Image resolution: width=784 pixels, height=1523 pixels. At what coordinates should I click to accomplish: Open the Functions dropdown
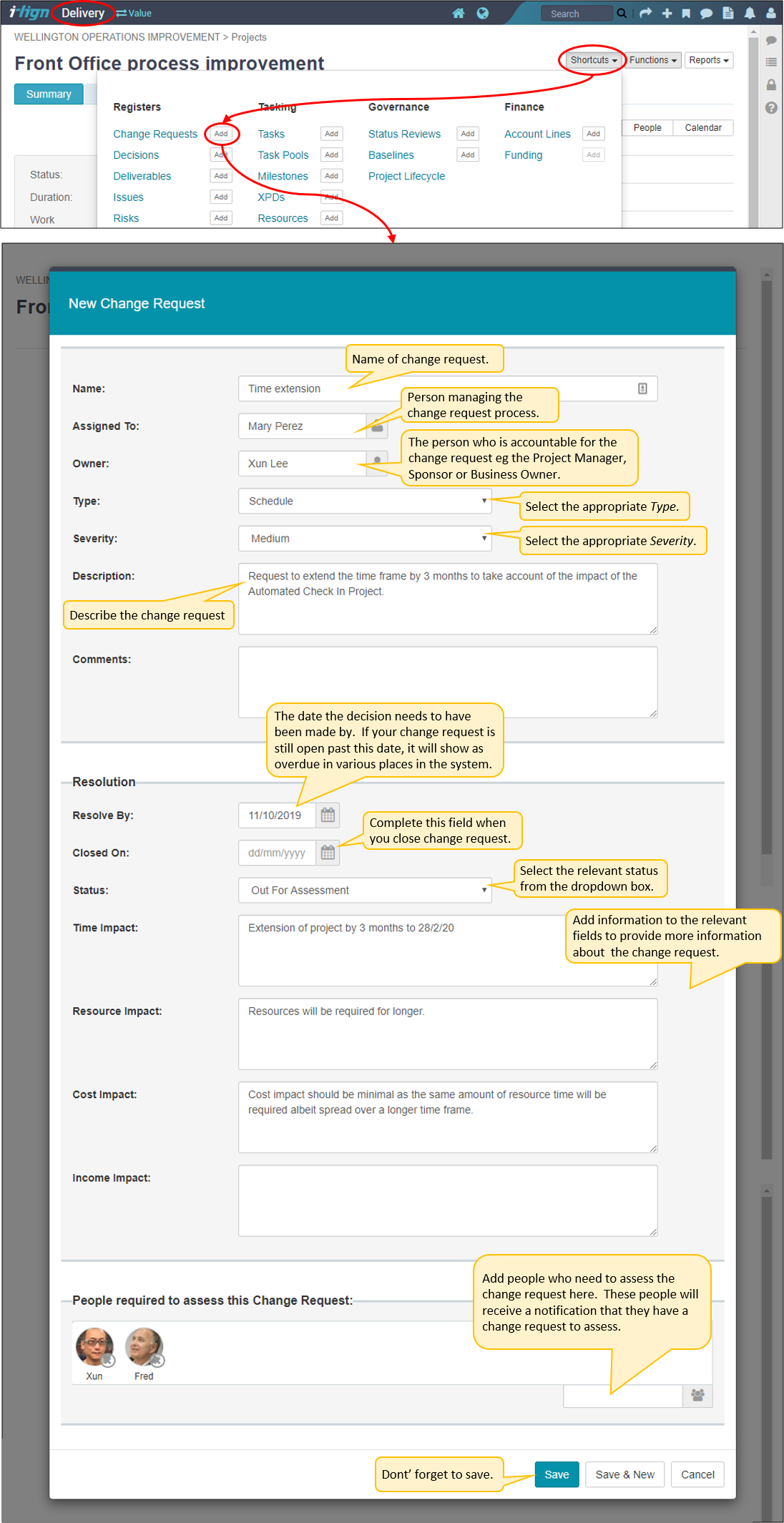[x=653, y=60]
